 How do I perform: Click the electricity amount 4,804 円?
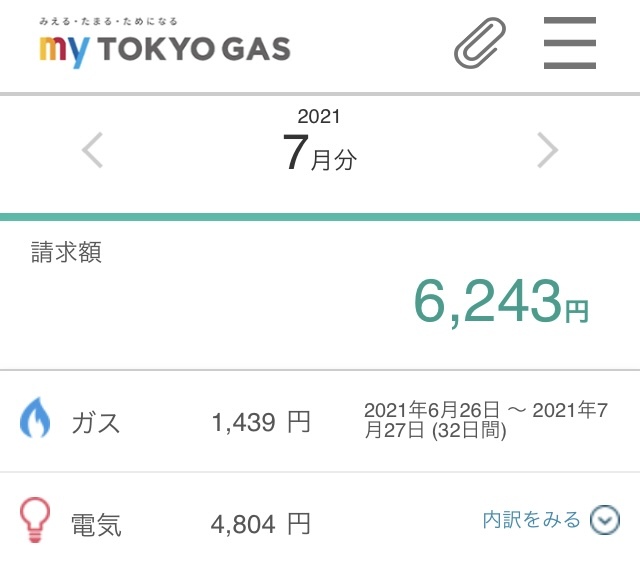point(261,524)
